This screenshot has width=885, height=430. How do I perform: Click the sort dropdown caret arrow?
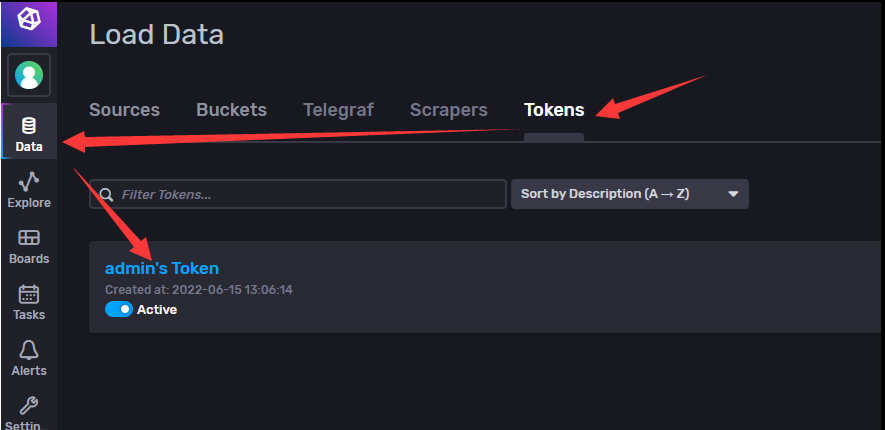coord(733,194)
